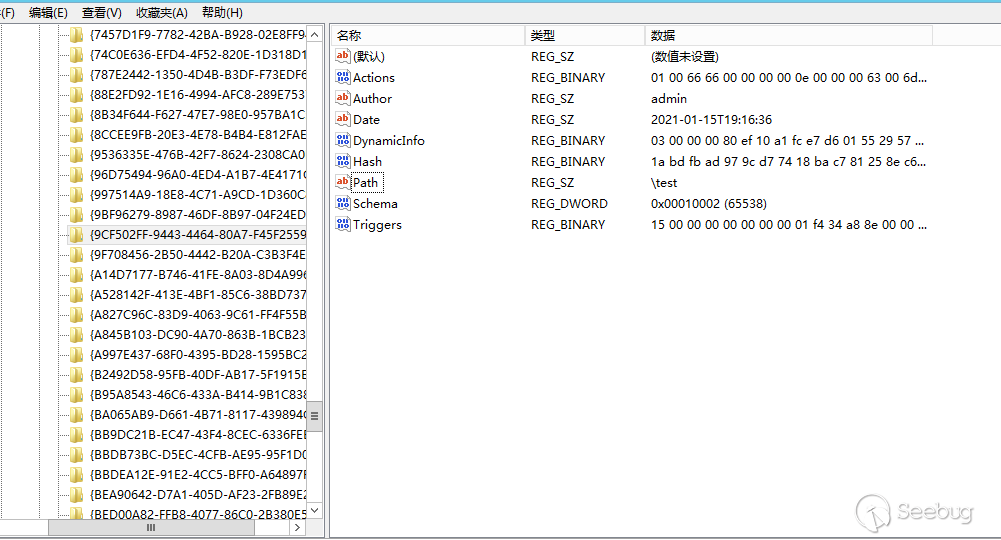Click folder icon of {A14D7177-B746 key

coord(77,274)
